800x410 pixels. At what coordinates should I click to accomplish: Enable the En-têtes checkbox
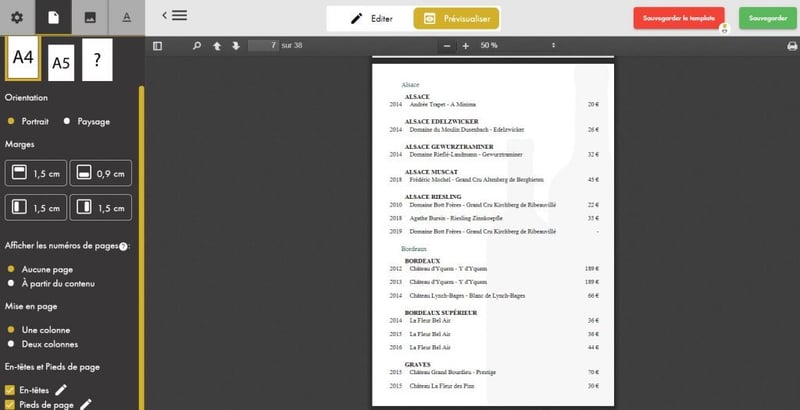tap(10, 390)
